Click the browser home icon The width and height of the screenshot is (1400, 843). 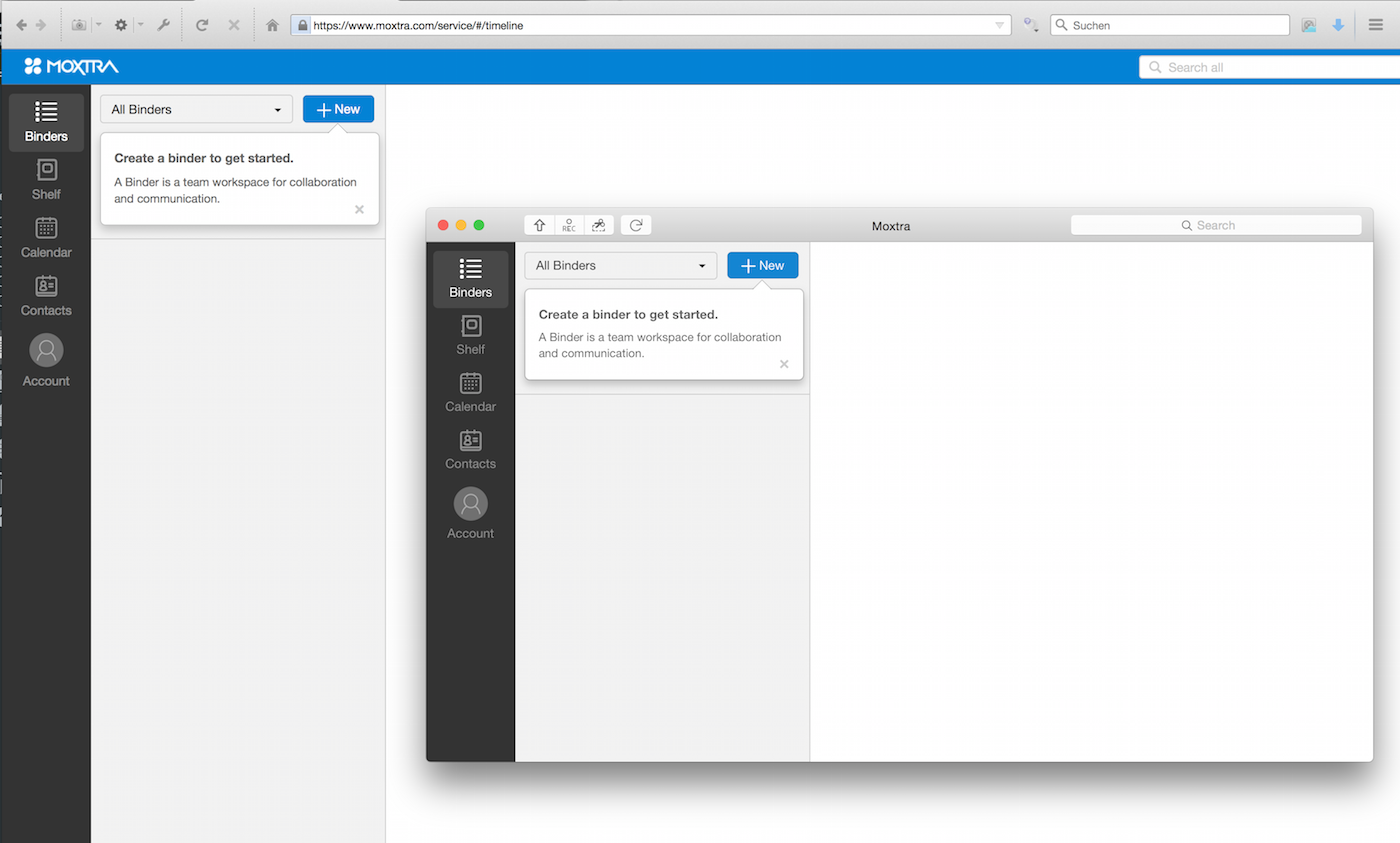tap(272, 25)
